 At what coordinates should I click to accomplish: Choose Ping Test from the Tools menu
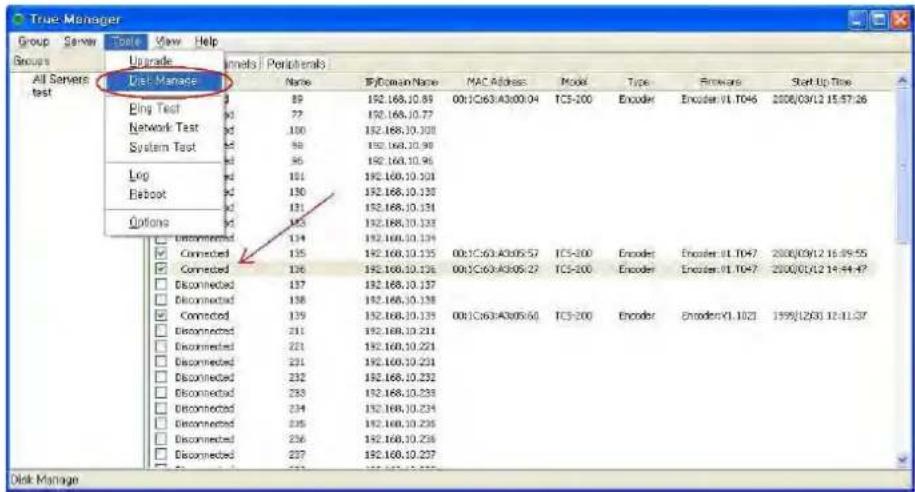pos(154,108)
